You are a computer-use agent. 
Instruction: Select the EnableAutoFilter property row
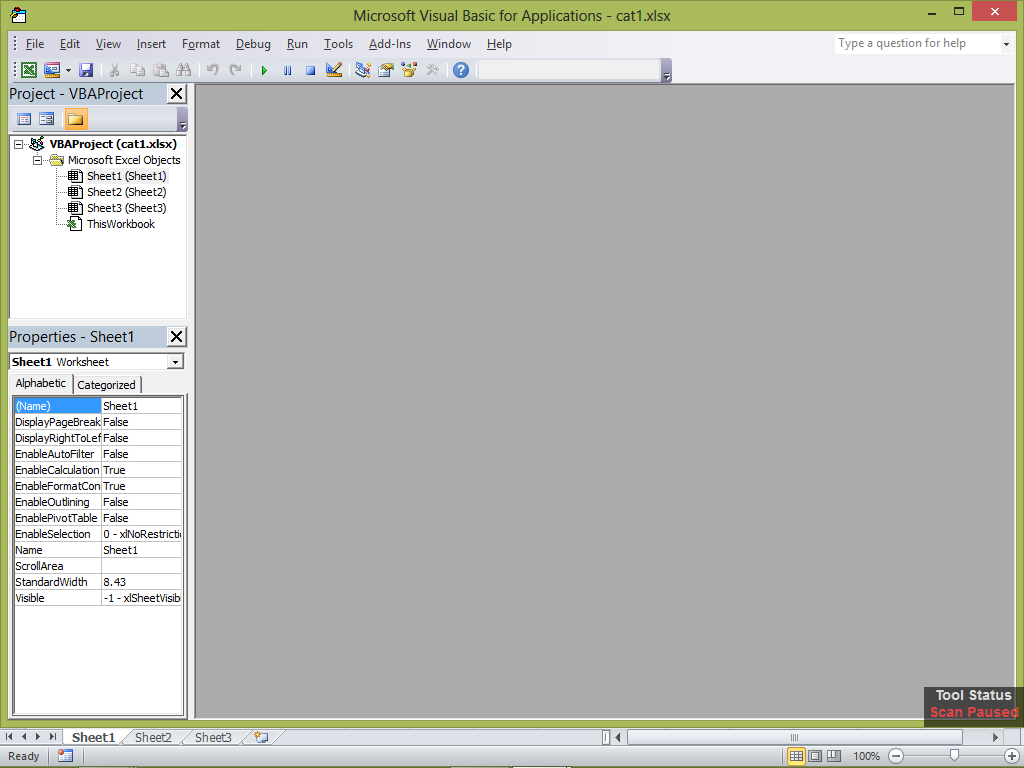click(98, 454)
